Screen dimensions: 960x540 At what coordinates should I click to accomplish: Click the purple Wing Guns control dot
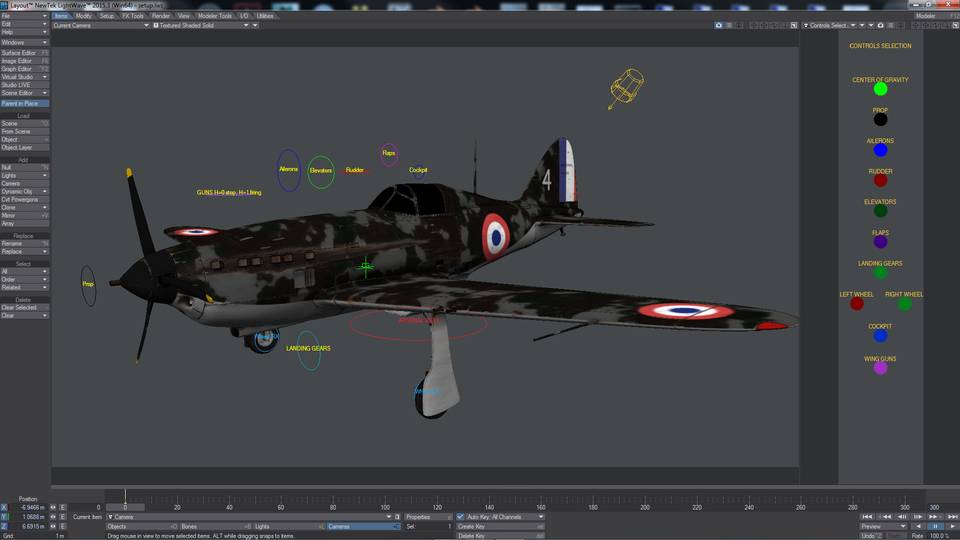[880, 368]
